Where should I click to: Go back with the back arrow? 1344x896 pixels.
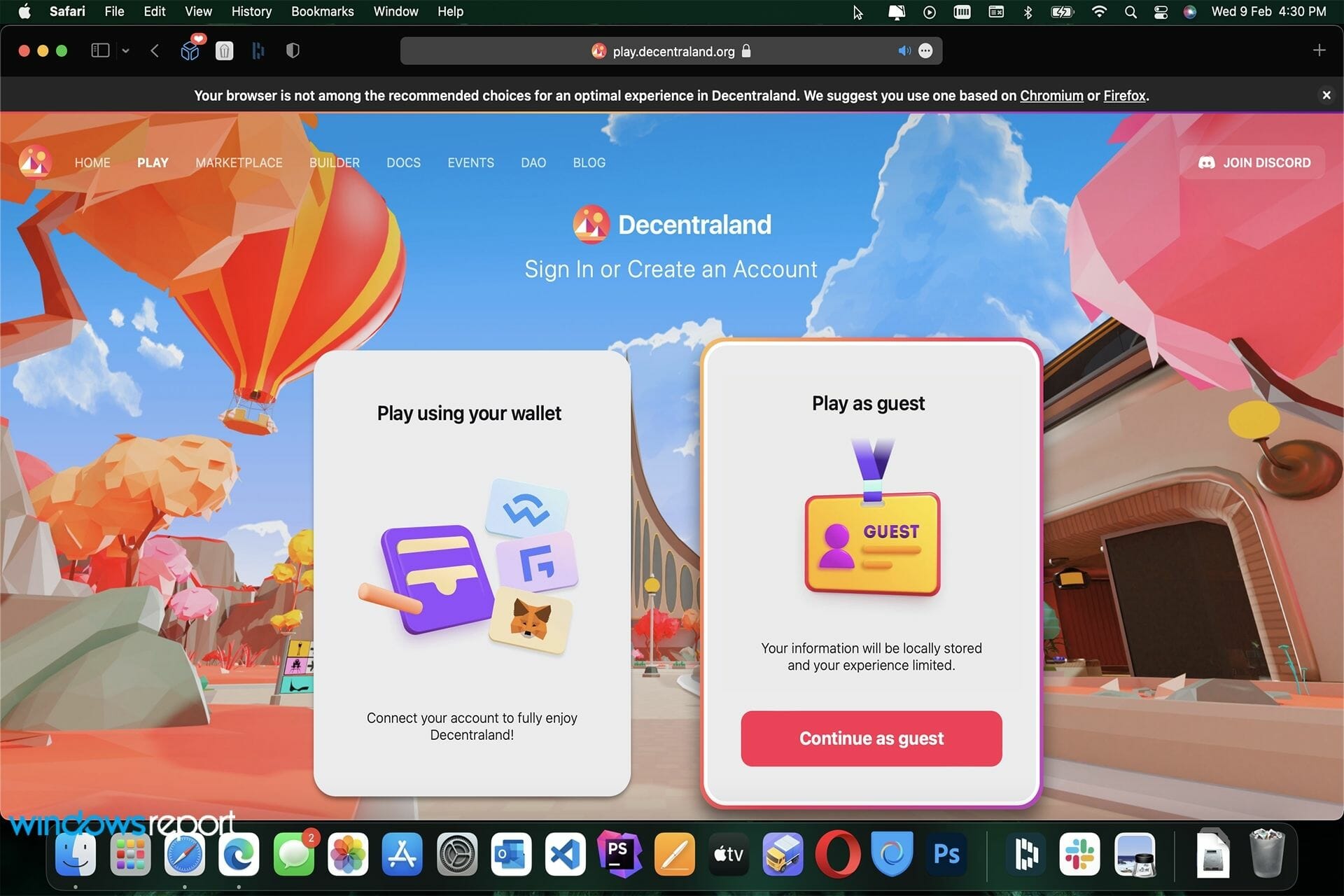pos(155,50)
